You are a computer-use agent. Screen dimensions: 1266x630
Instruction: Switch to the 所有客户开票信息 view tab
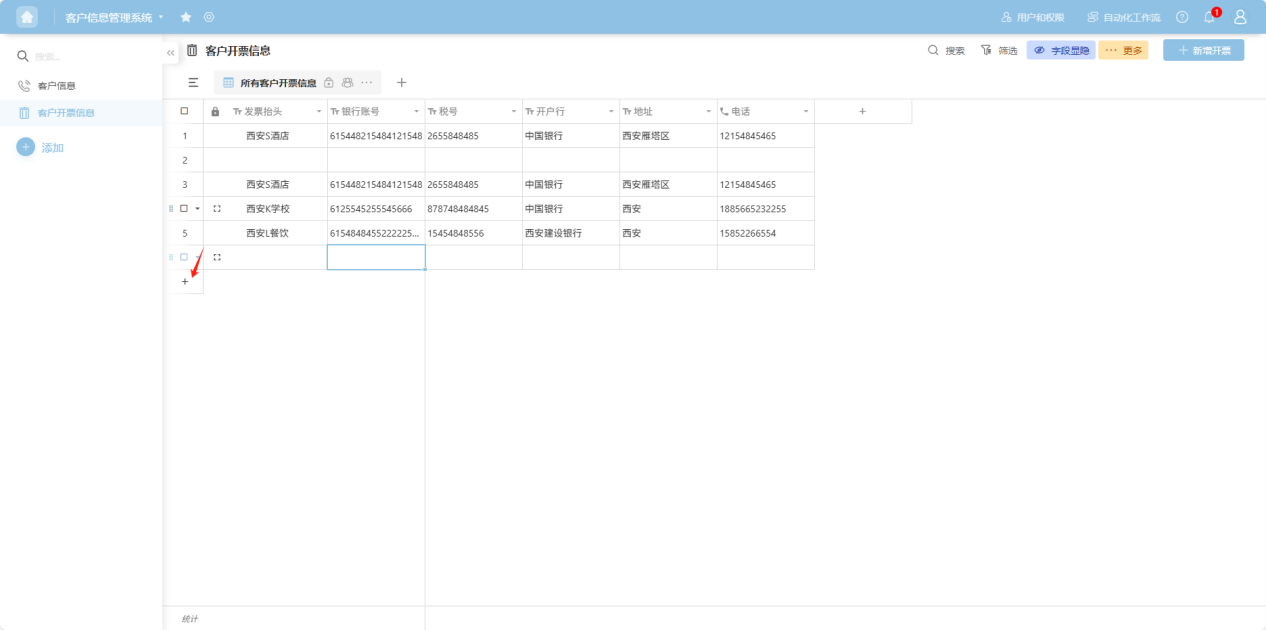[277, 83]
